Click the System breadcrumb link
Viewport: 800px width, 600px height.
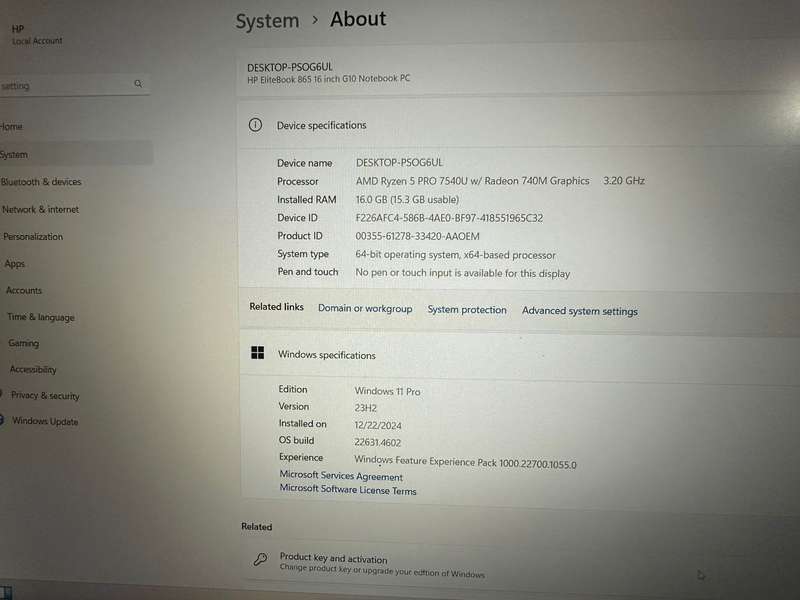click(267, 21)
